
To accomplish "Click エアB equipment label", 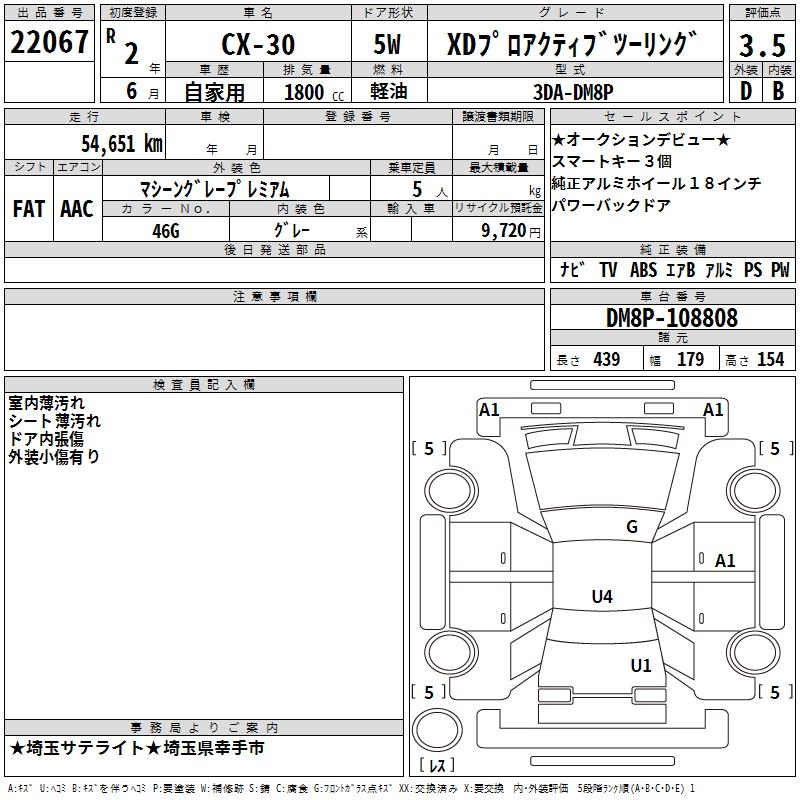I will pyautogui.click(x=681, y=269).
